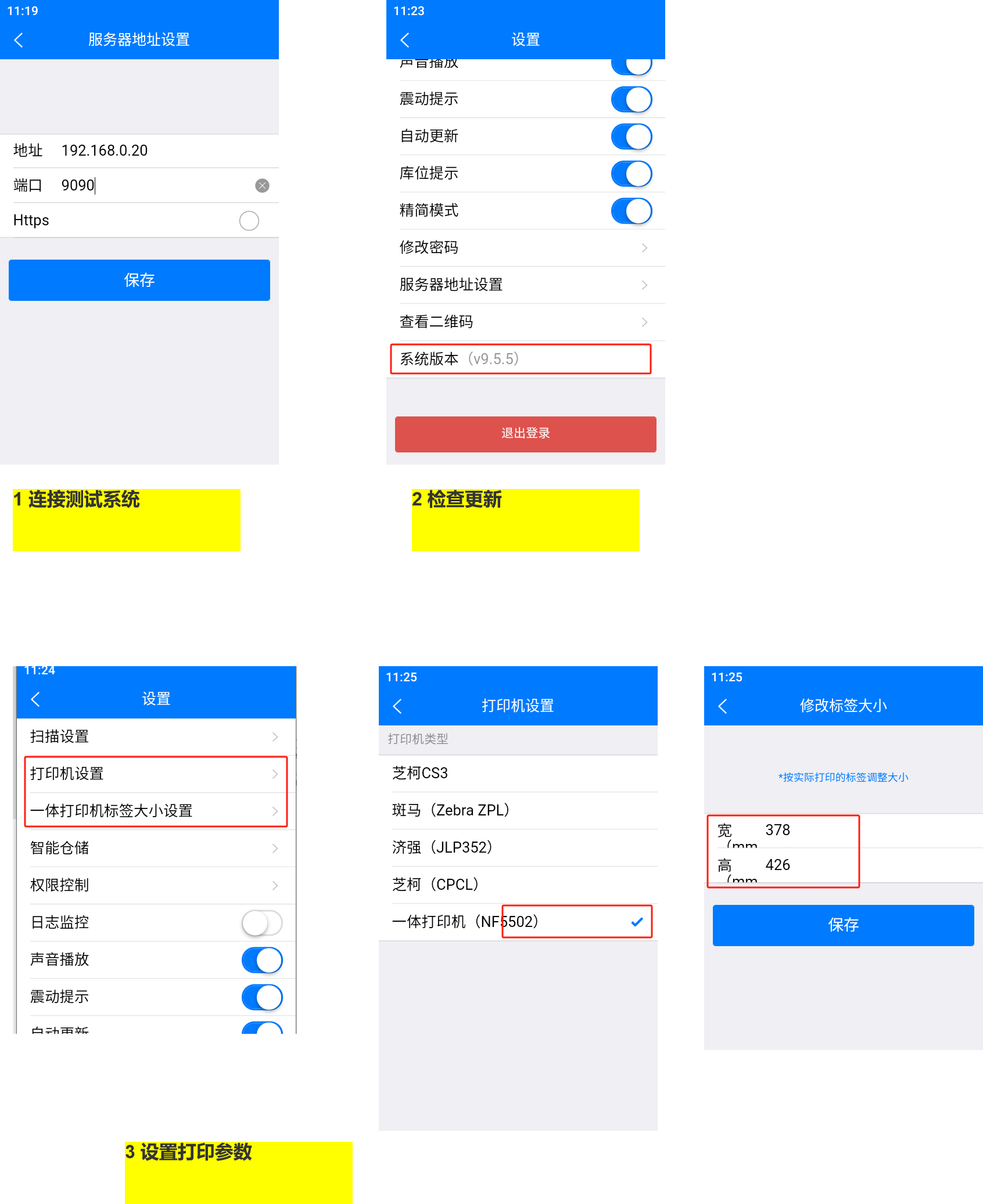This screenshot has height=1204, width=983.
Task: Edit the label width field showing 378
Action: [808, 831]
